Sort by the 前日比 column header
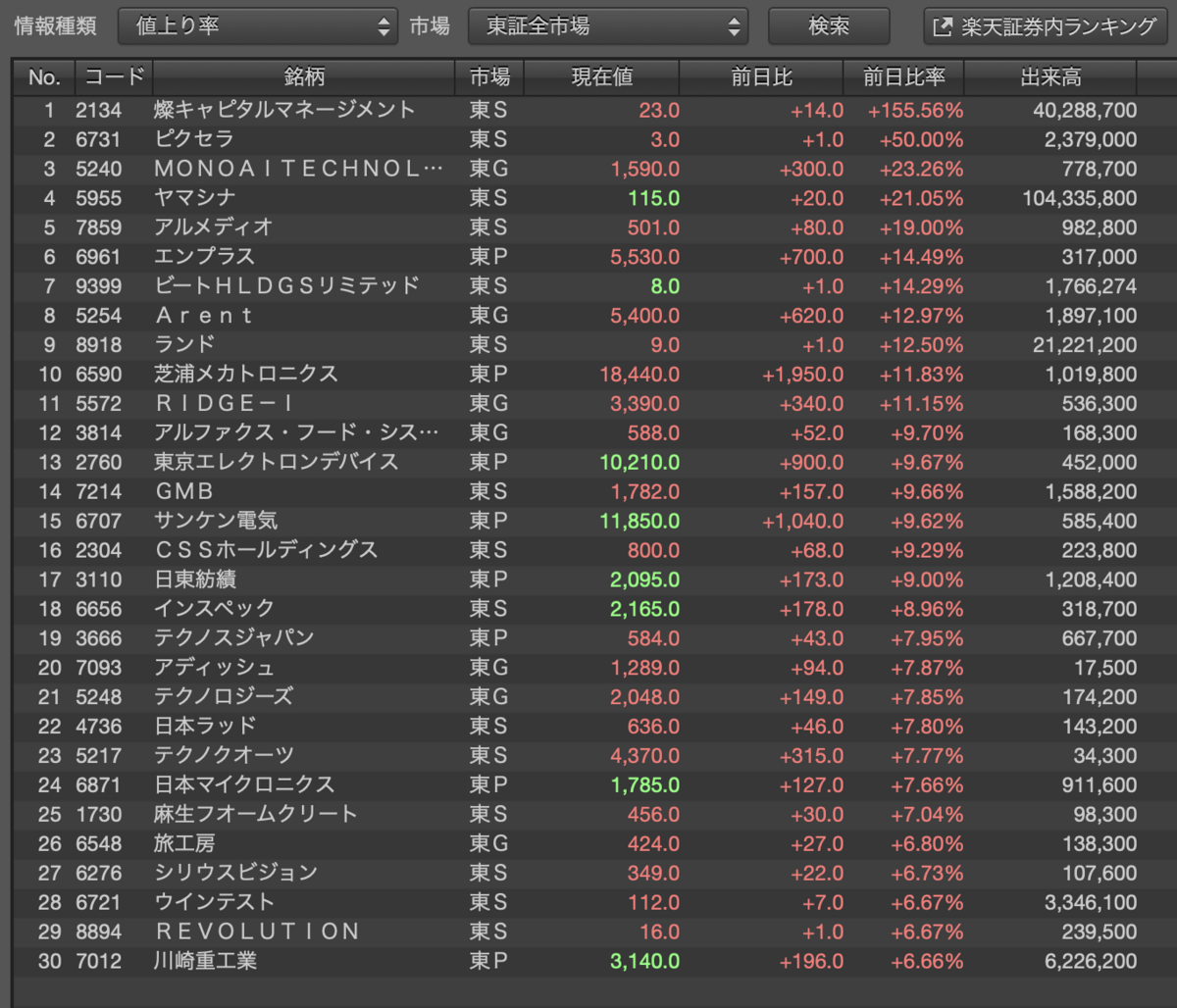The width and height of the screenshot is (1177, 1008). click(761, 77)
